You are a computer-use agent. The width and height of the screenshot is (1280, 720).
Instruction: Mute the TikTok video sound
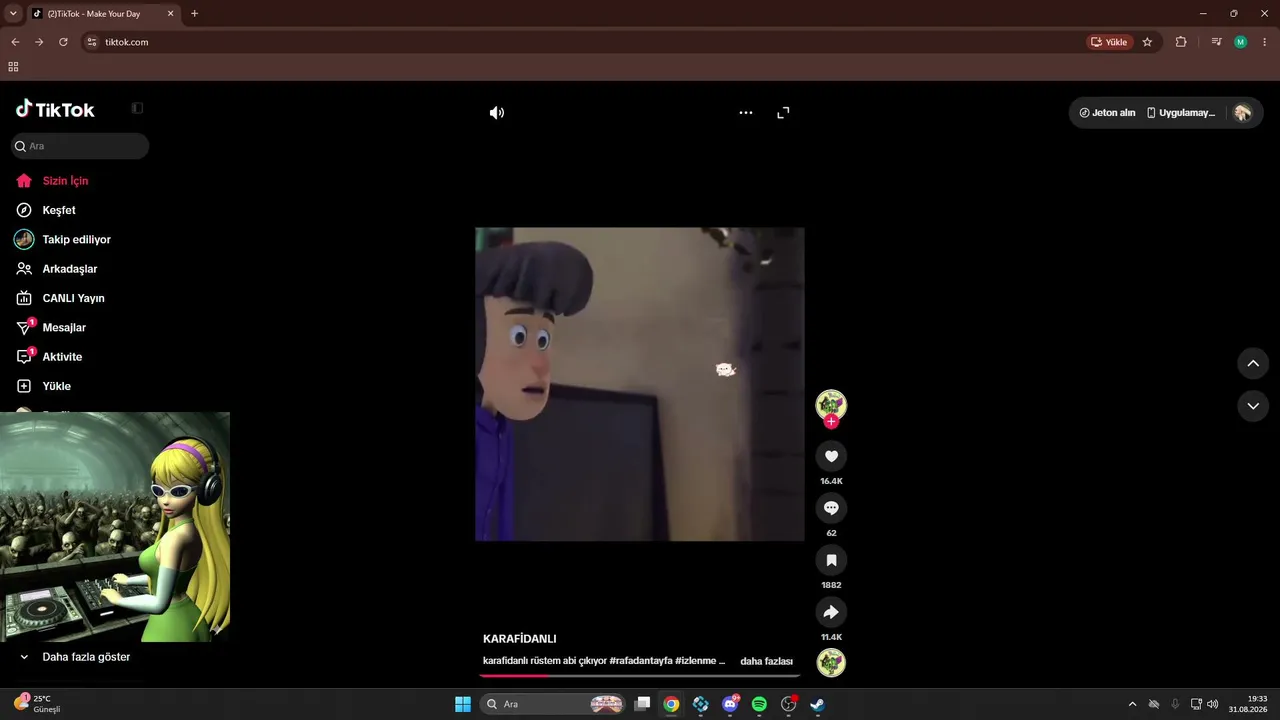tap(496, 113)
